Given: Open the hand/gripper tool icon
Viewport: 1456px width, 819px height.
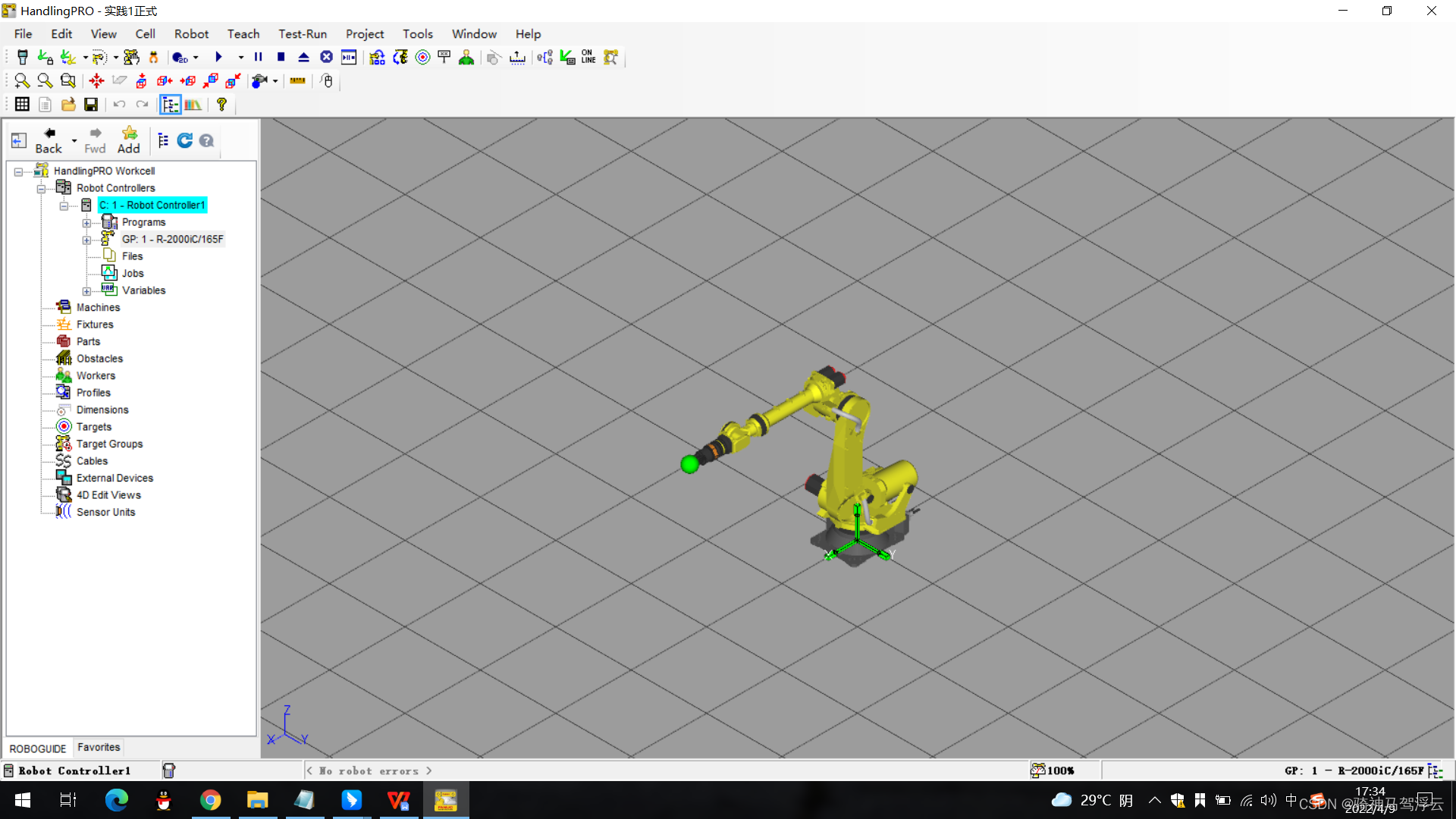Looking at the screenshot, I should [x=153, y=58].
